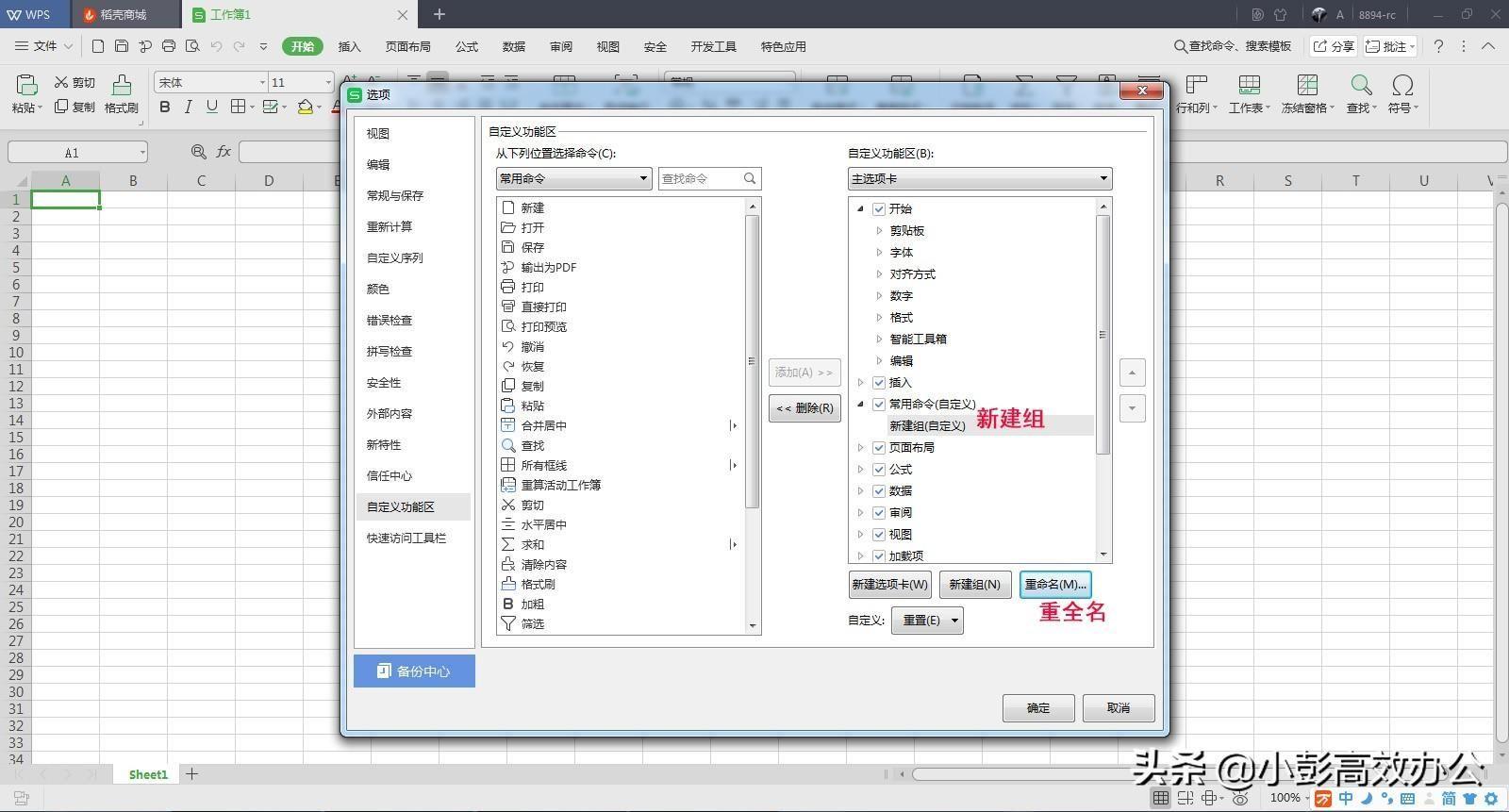Viewport: 1509px width, 812px height.
Task: Expand the 剪贴板 group in tree
Action: click(879, 231)
